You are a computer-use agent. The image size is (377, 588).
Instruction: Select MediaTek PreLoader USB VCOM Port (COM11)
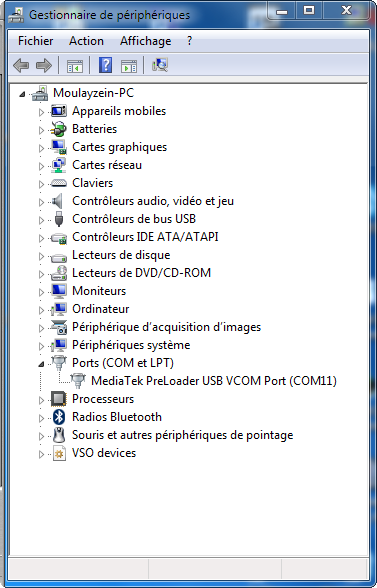[214, 381]
